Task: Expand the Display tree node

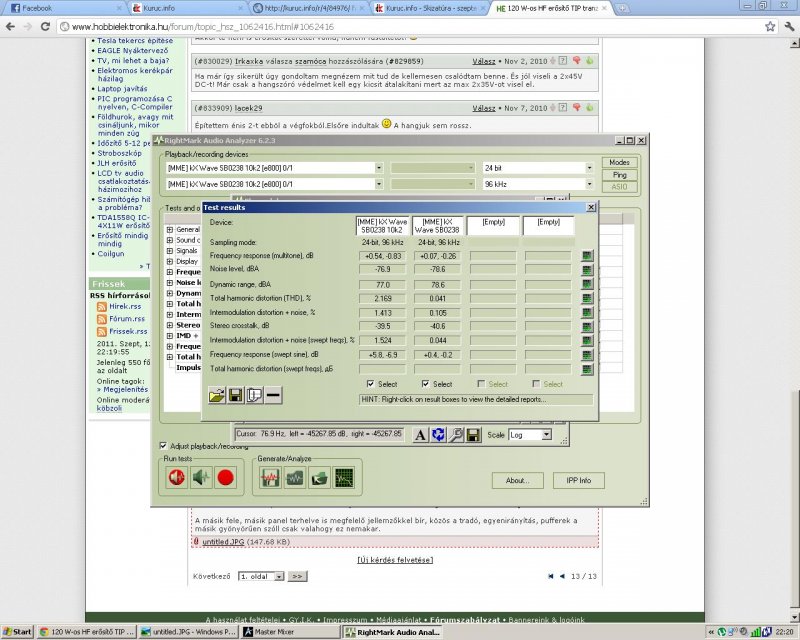Action: coord(170,261)
